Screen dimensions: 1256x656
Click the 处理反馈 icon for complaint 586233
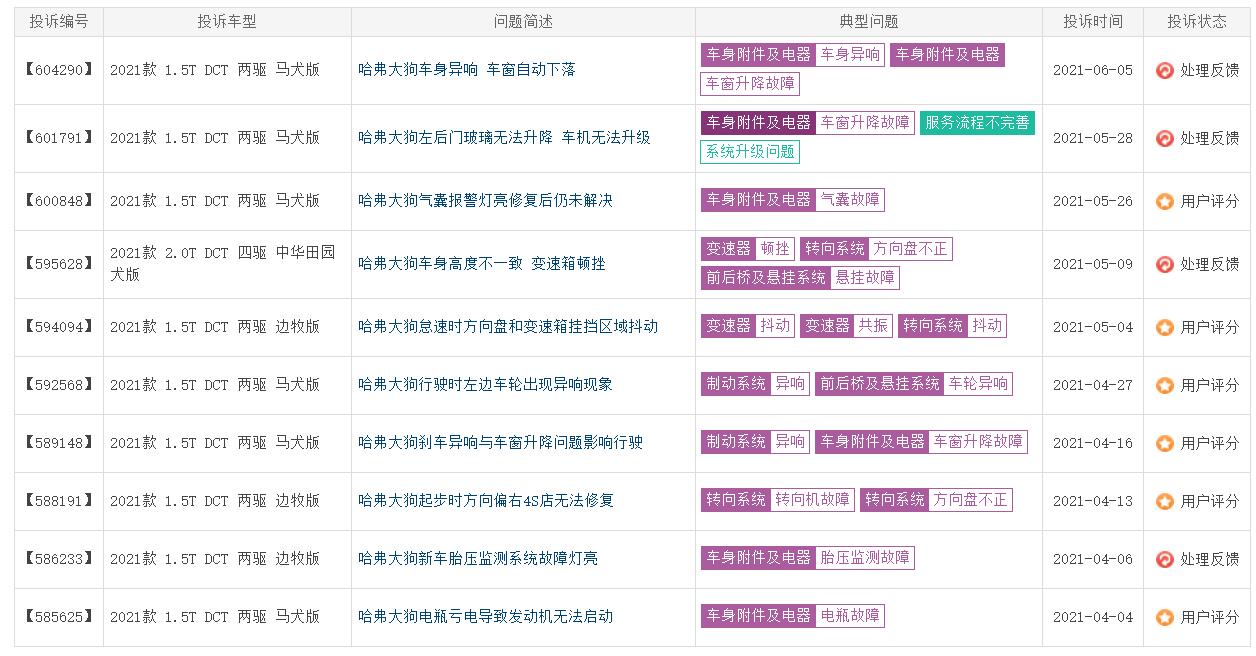point(1164,559)
